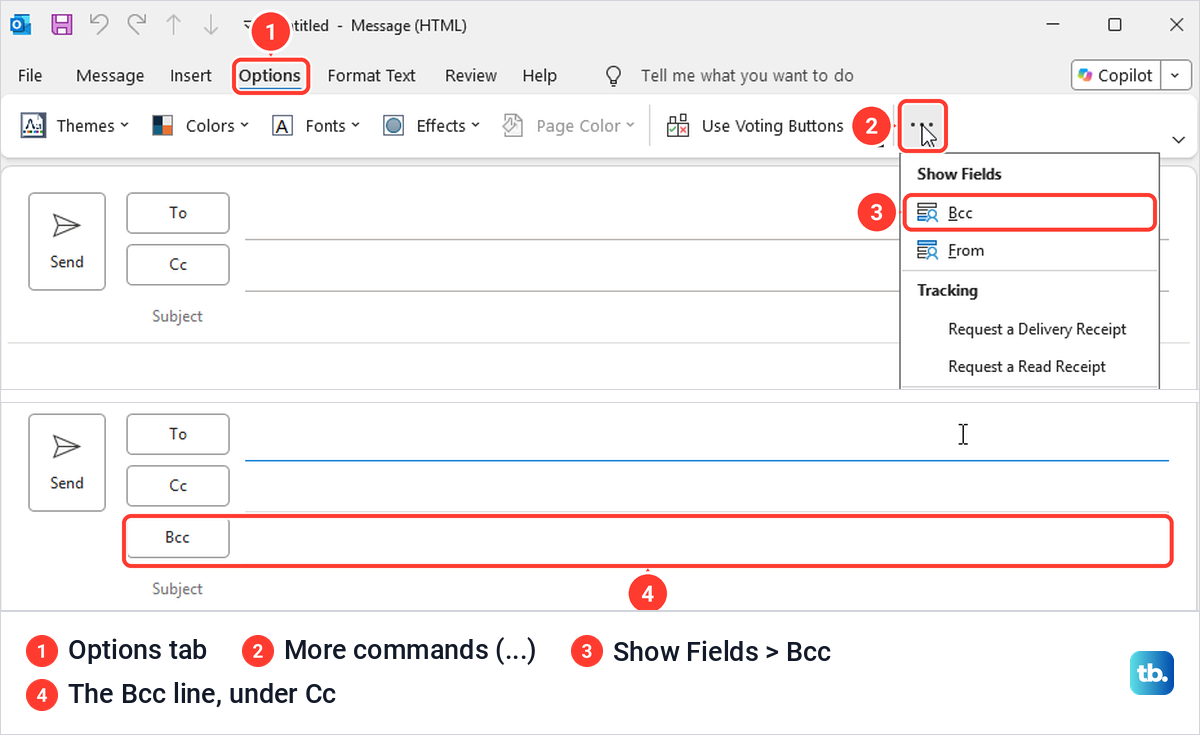This screenshot has width=1200, height=735.
Task: Open the More commands ellipsis button
Action: click(x=923, y=126)
